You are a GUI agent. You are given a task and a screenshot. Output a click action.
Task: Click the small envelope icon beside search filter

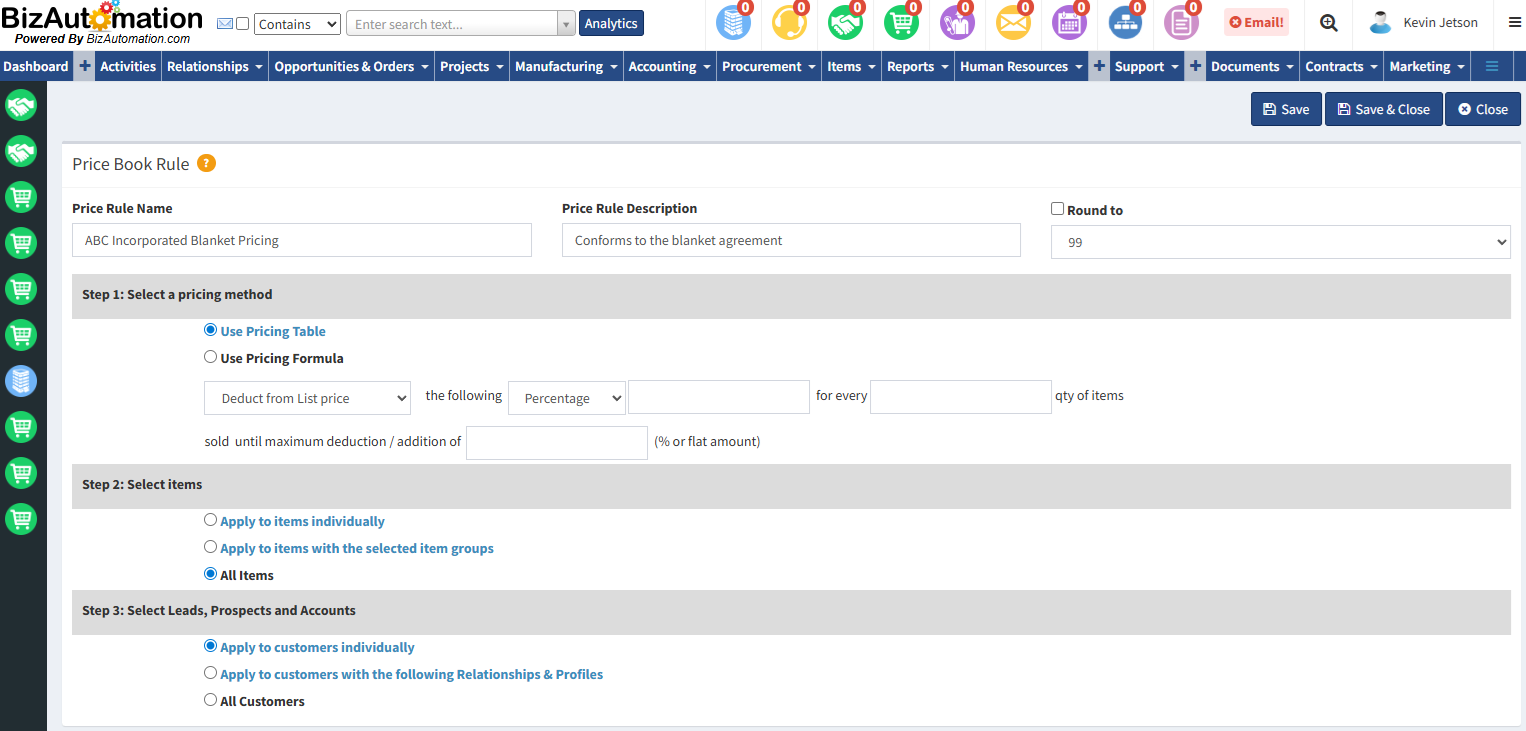[225, 24]
